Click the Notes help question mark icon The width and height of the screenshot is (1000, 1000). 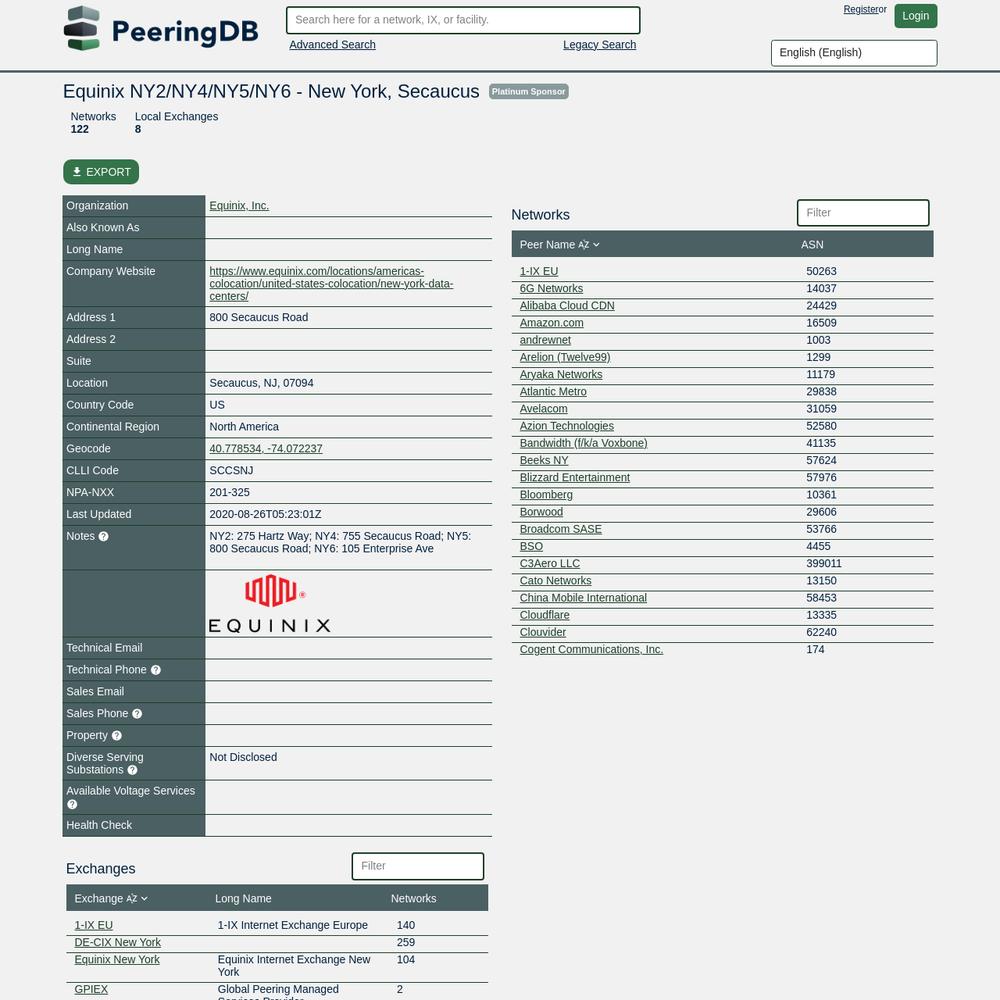103,536
